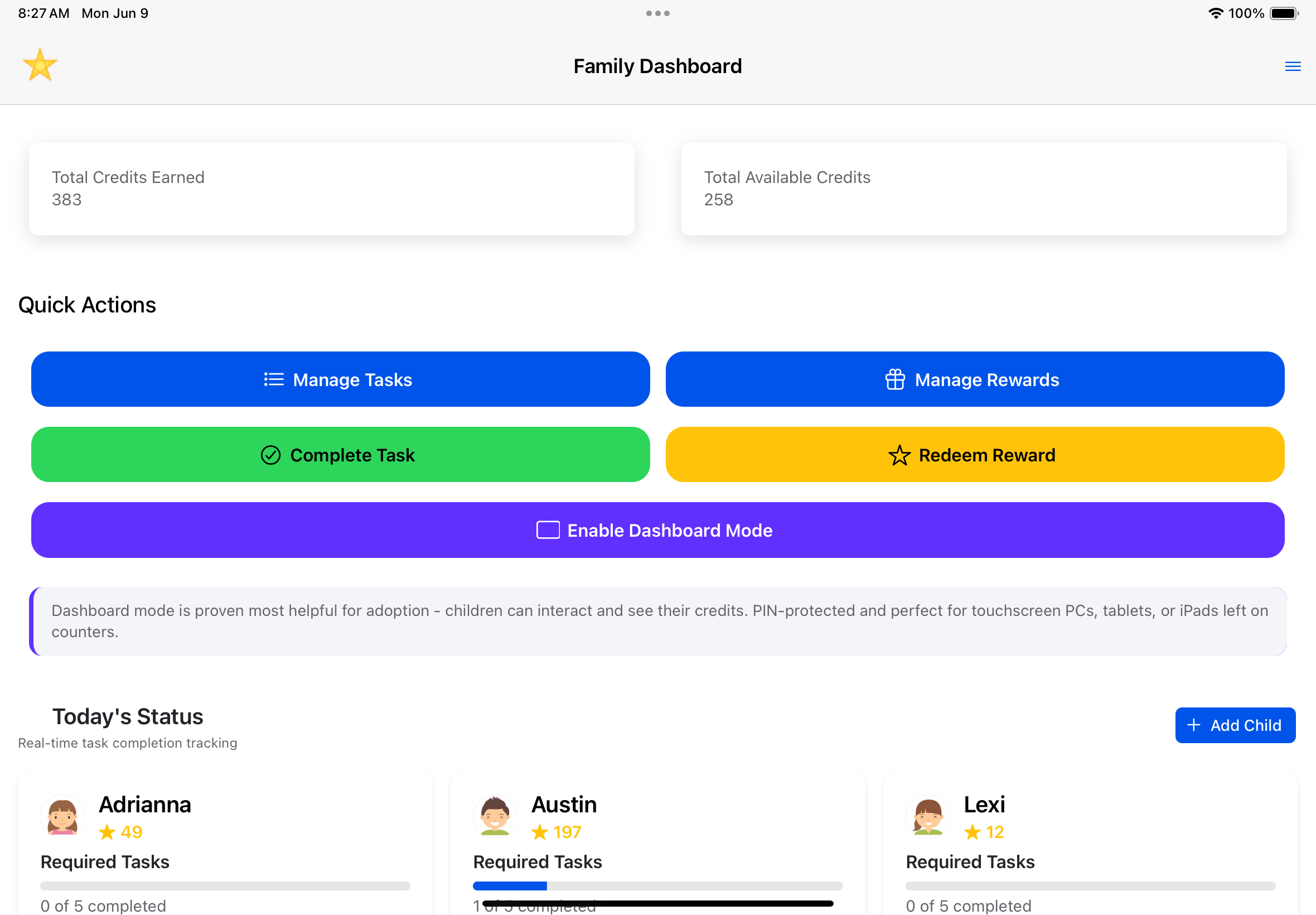Open Manage Rewards
This screenshot has width=1316, height=915.
coord(975,379)
